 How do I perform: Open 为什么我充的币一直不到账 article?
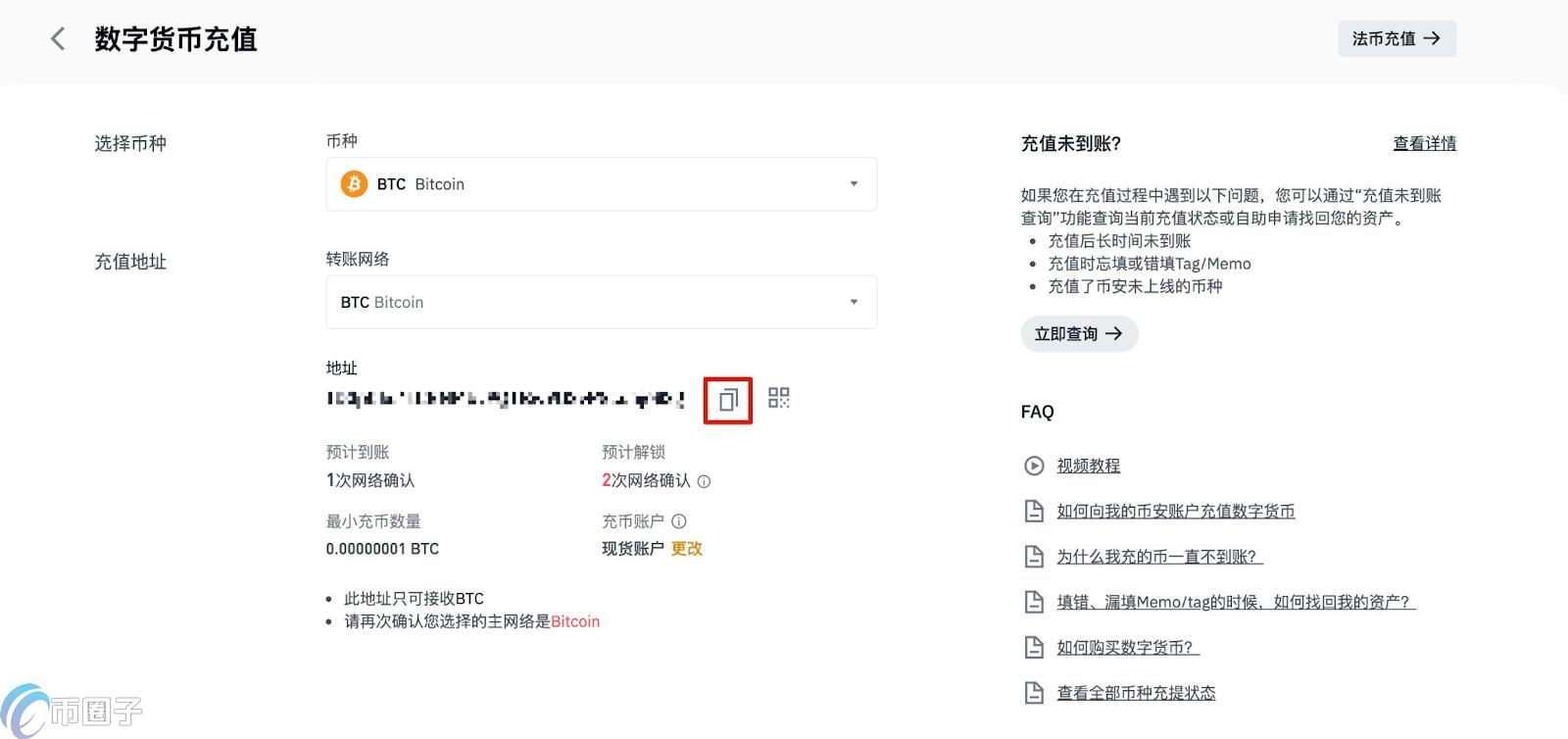[1159, 557]
